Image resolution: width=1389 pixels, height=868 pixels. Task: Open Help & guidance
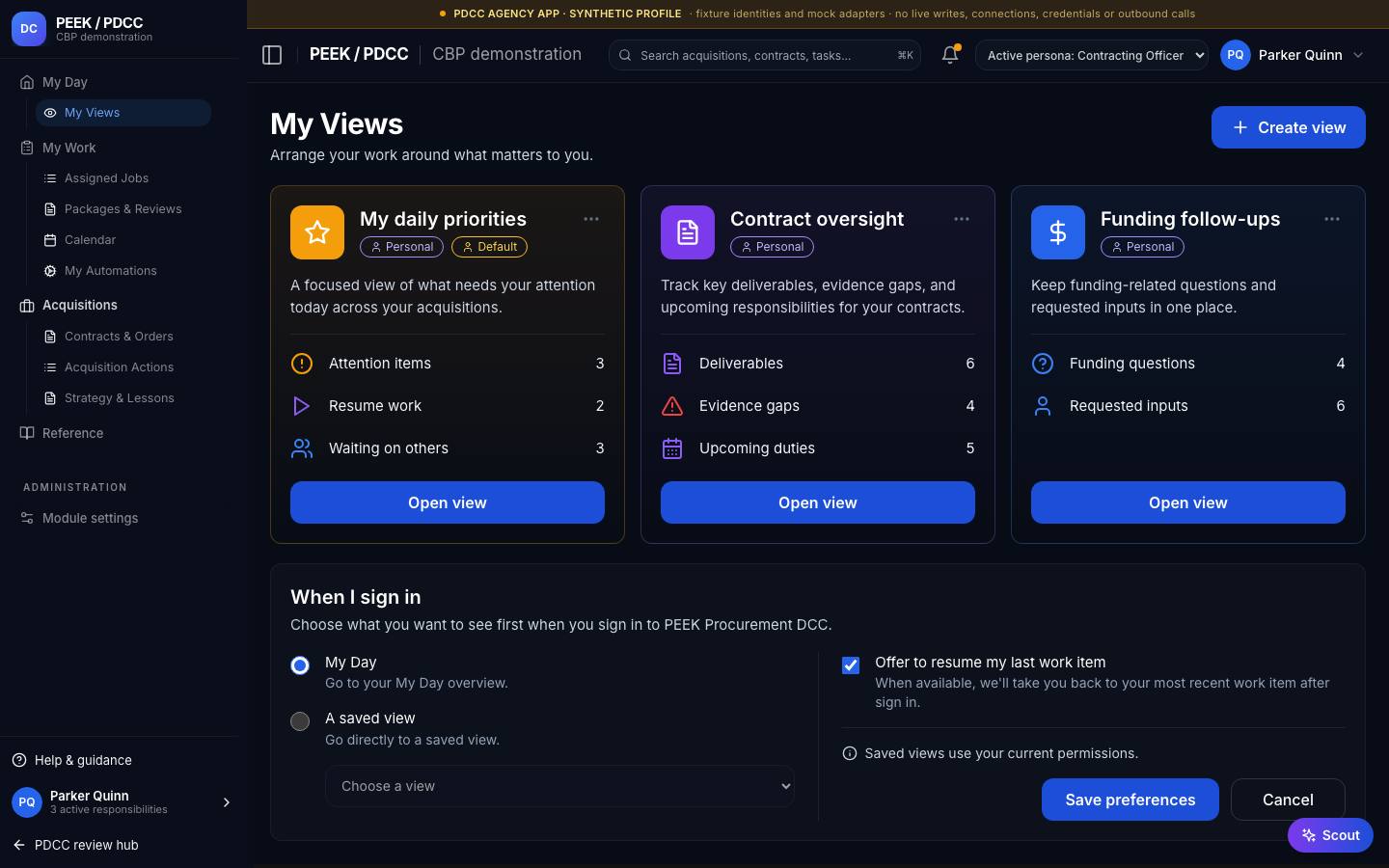click(73, 760)
